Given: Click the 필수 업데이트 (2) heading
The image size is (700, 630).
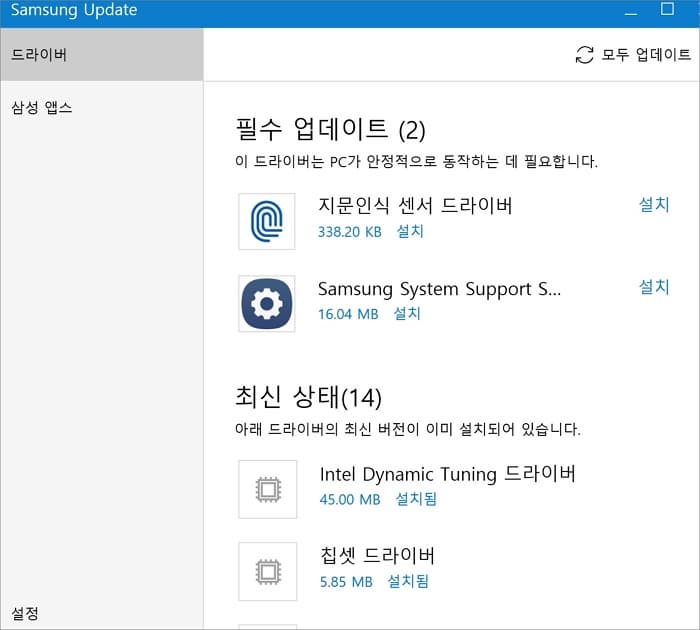Looking at the screenshot, I should [330, 129].
